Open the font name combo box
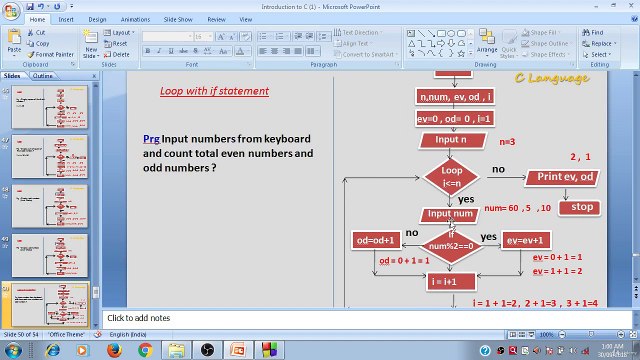This screenshot has width=640, height=360. point(167,37)
